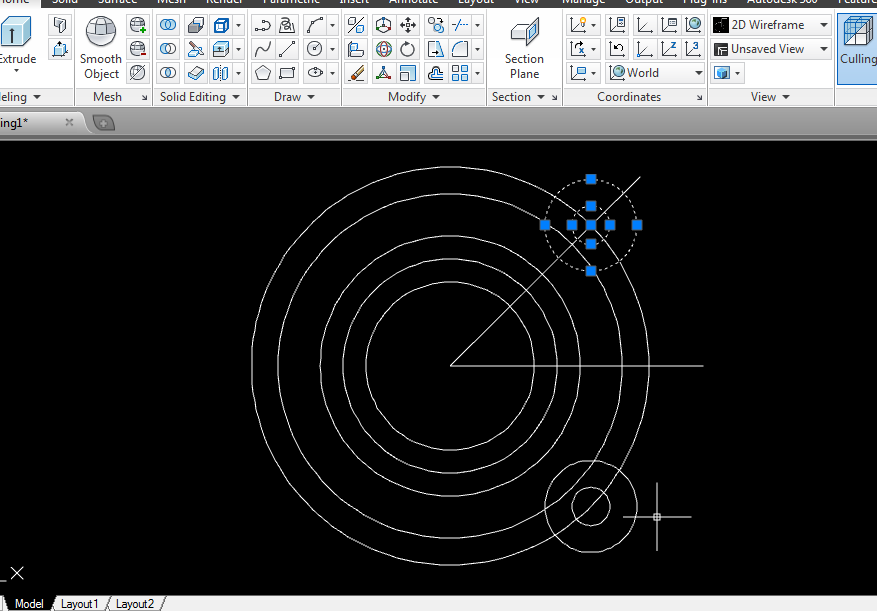Select the Polyline draw tool
Viewport: 877px width, 611px height.
click(x=262, y=25)
